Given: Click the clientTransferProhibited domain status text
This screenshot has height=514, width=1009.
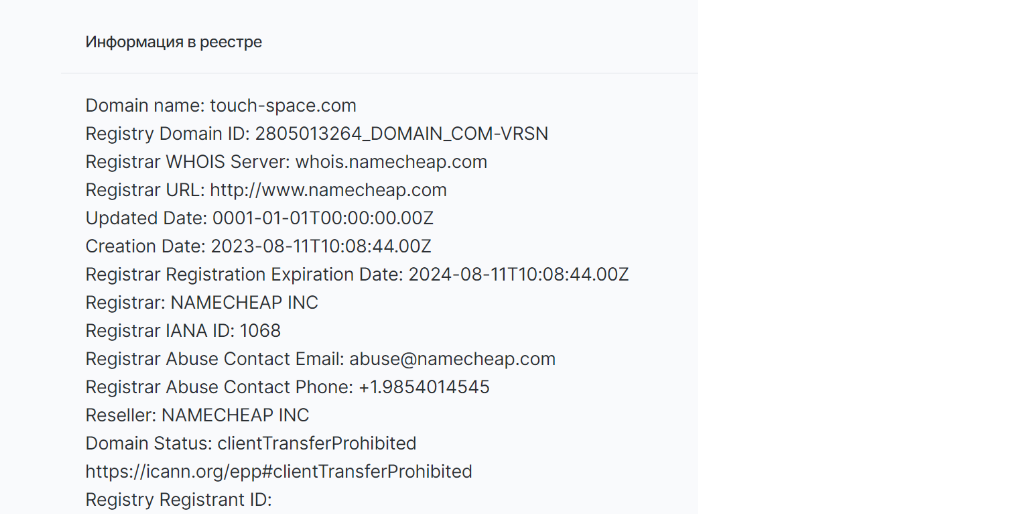Looking at the screenshot, I should click(317, 444).
